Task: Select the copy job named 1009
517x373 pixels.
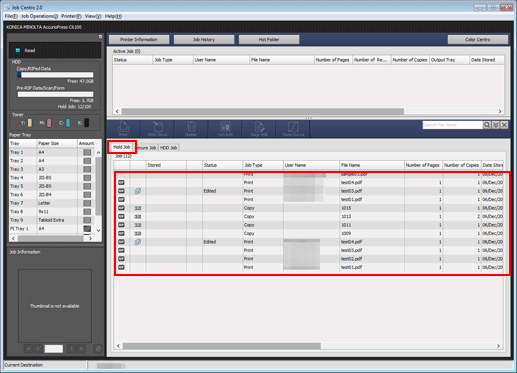Action: coord(308,233)
